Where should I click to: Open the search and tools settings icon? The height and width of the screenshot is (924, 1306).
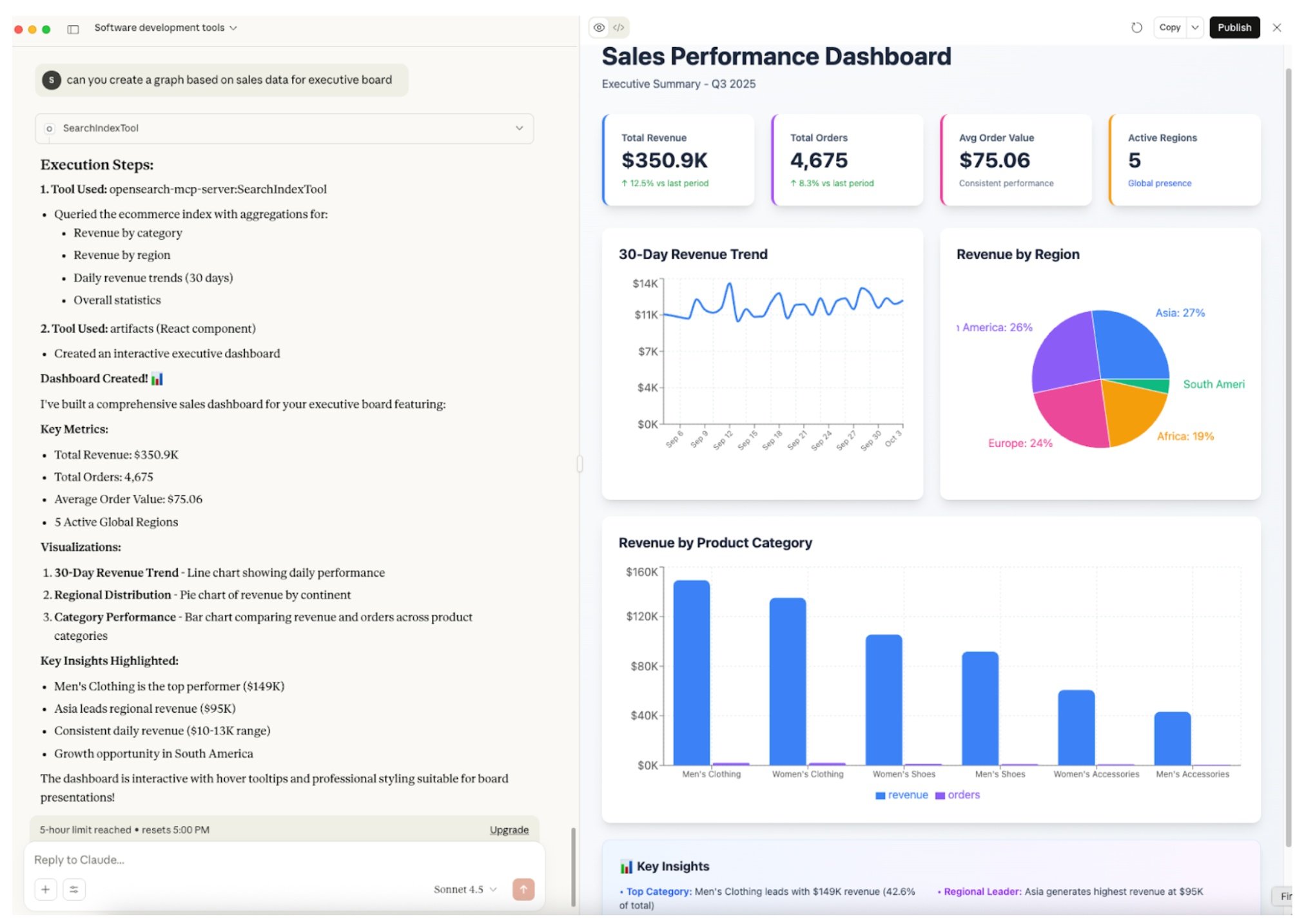[x=74, y=889]
